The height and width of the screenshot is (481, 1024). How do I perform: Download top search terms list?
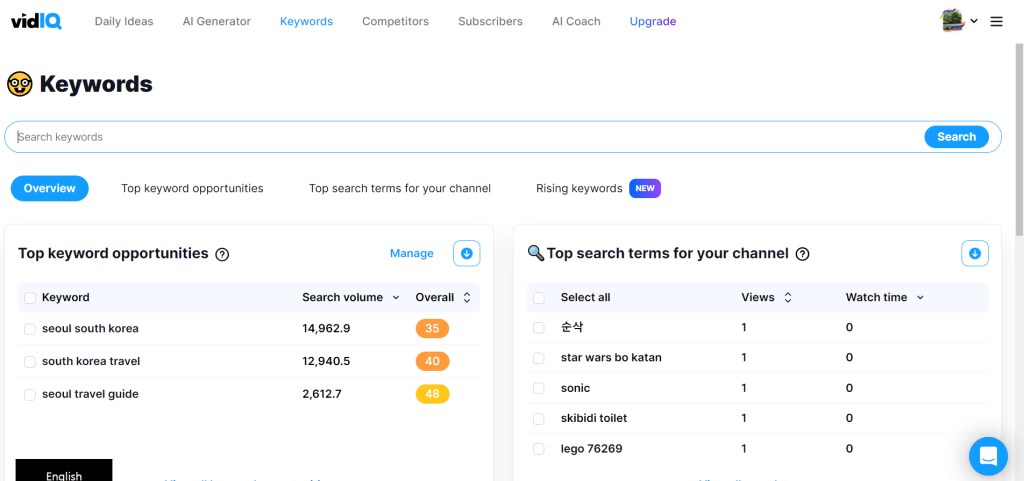975,254
